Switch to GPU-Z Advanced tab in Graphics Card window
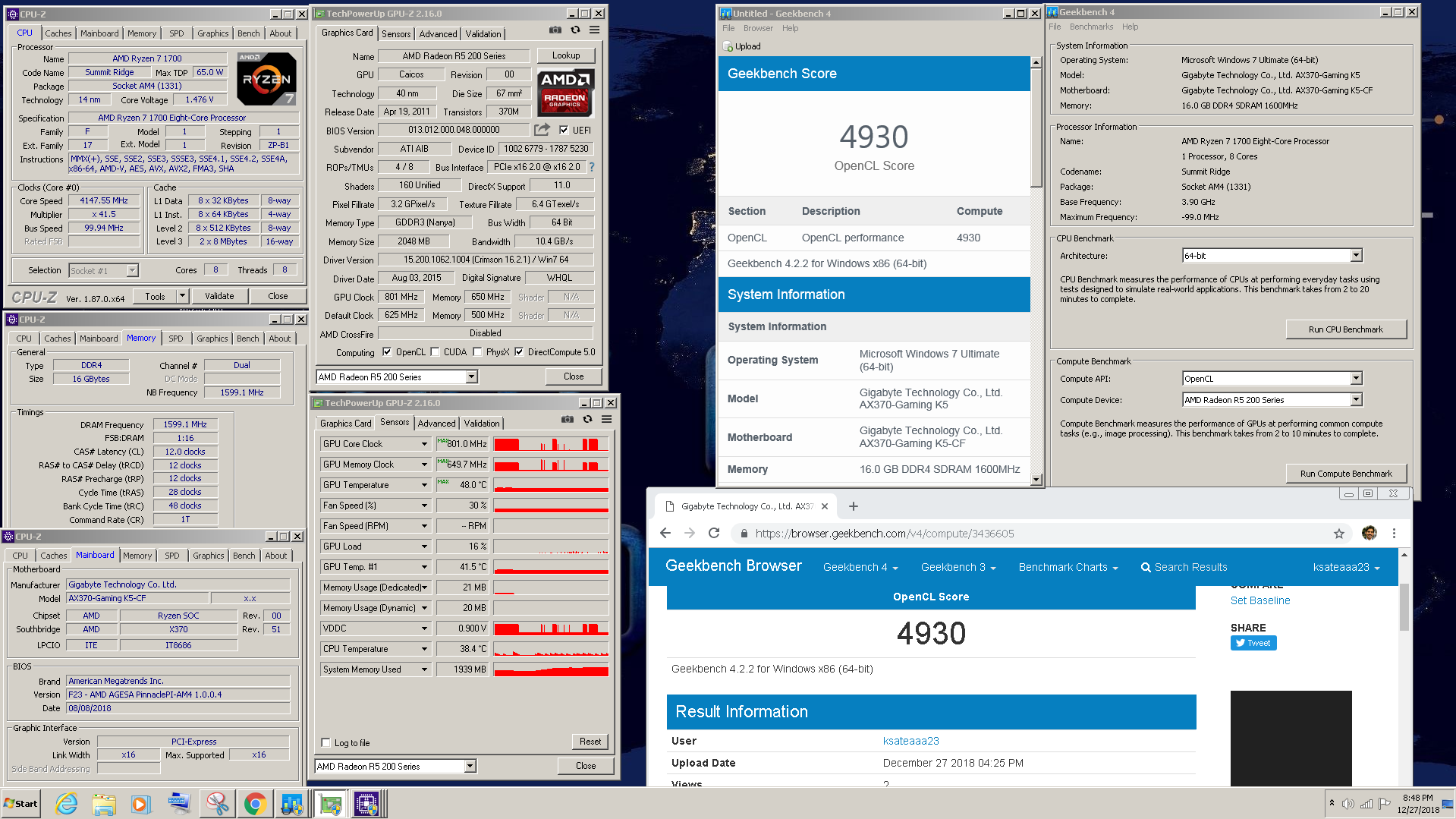1456x819 pixels. pos(438,34)
